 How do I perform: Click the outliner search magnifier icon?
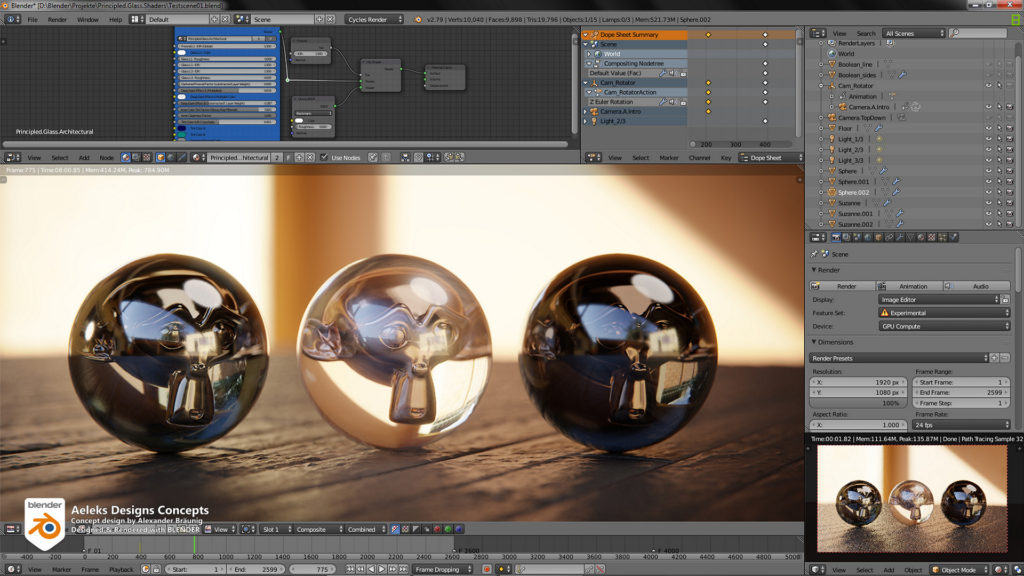(956, 33)
